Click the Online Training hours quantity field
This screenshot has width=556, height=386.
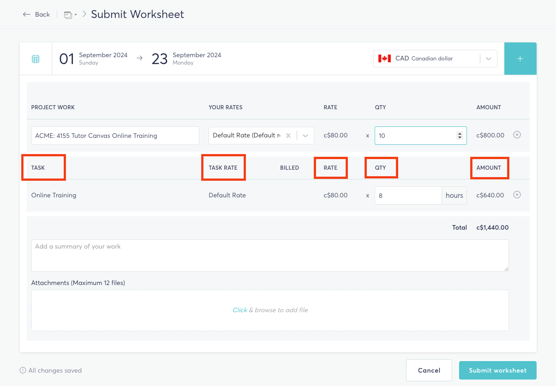coord(408,195)
